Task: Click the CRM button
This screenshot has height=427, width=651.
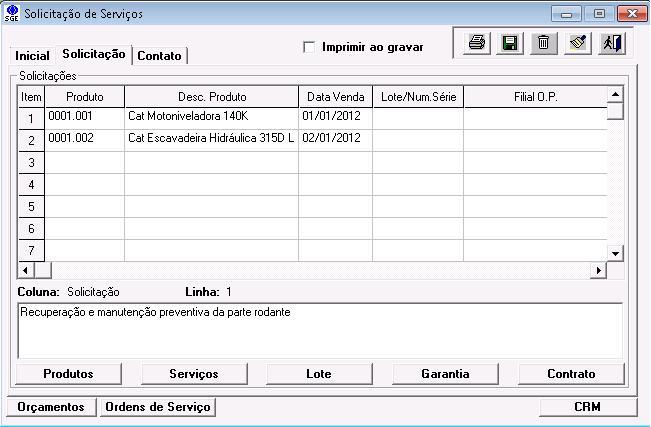Action: coord(587,407)
